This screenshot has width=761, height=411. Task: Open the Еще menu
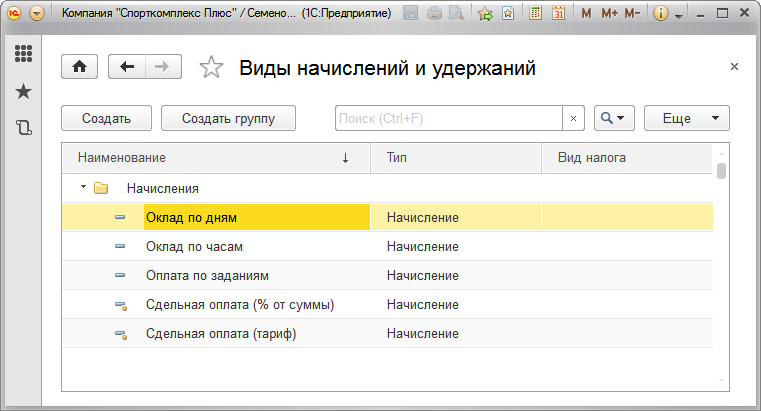coord(686,118)
